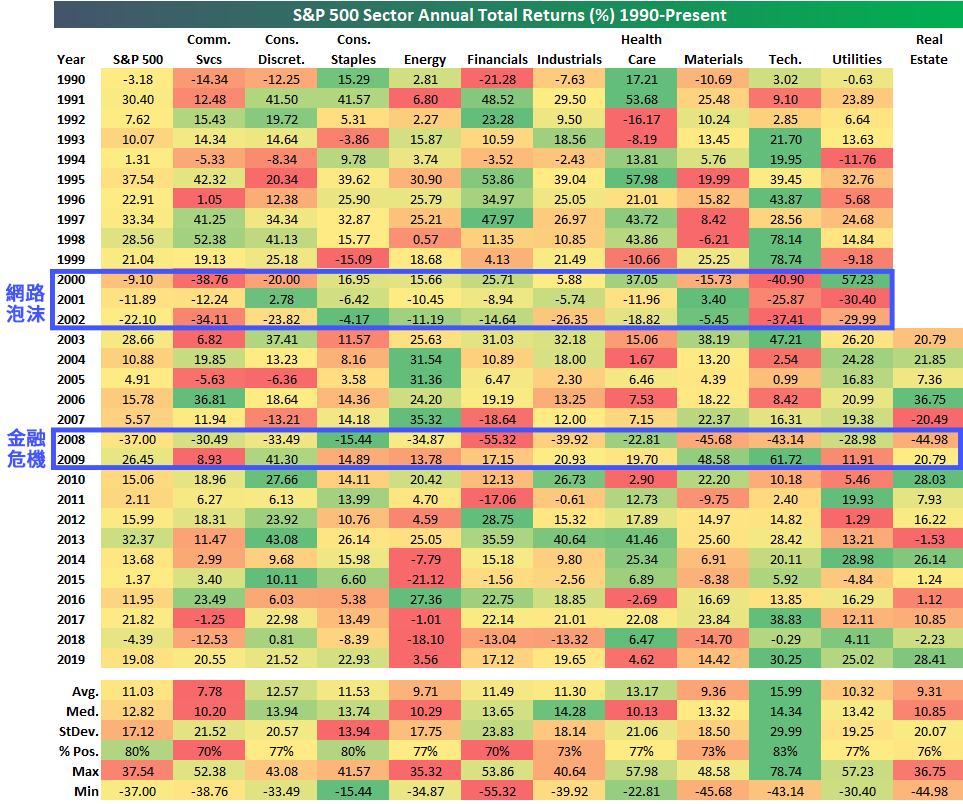Select the 'Year' column header
963x804 pixels.
[x=71, y=60]
